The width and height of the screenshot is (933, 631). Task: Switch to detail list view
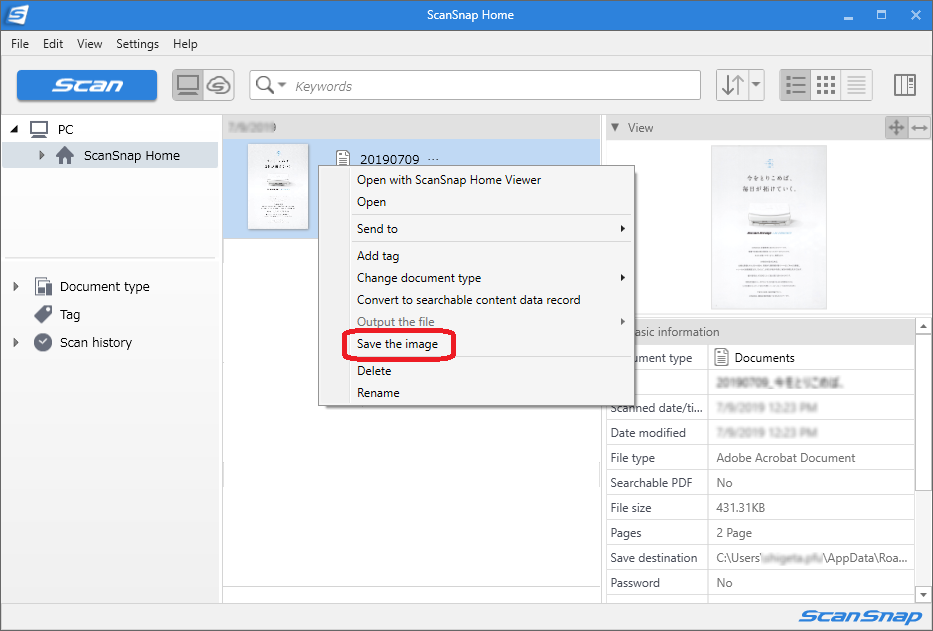(x=855, y=85)
